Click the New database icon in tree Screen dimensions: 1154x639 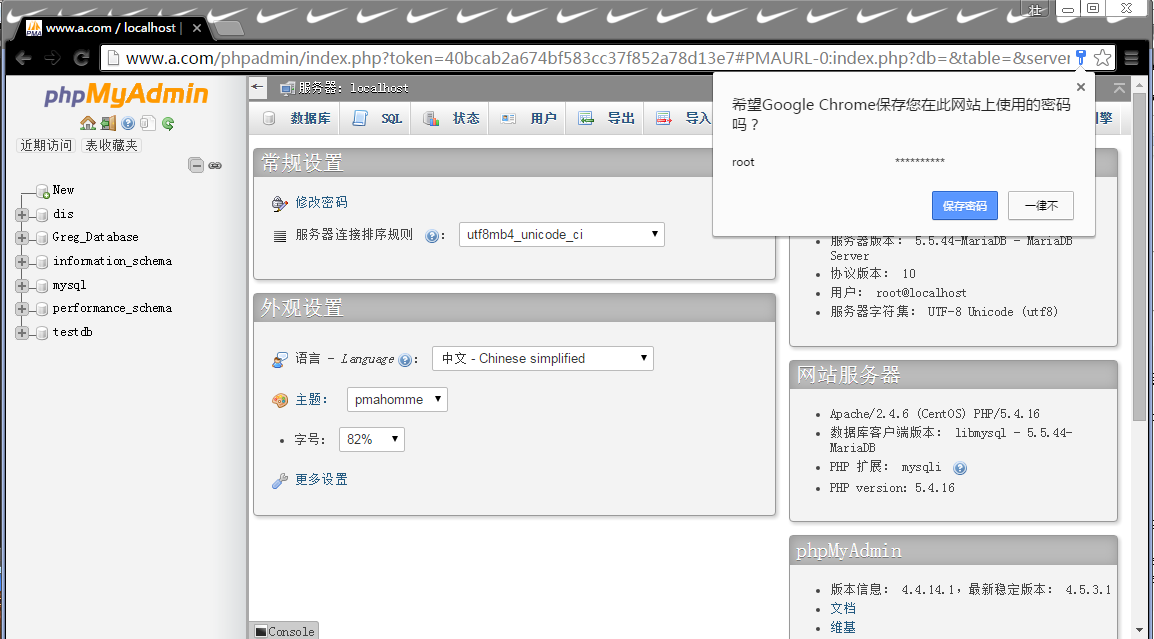pyautogui.click(x=43, y=191)
